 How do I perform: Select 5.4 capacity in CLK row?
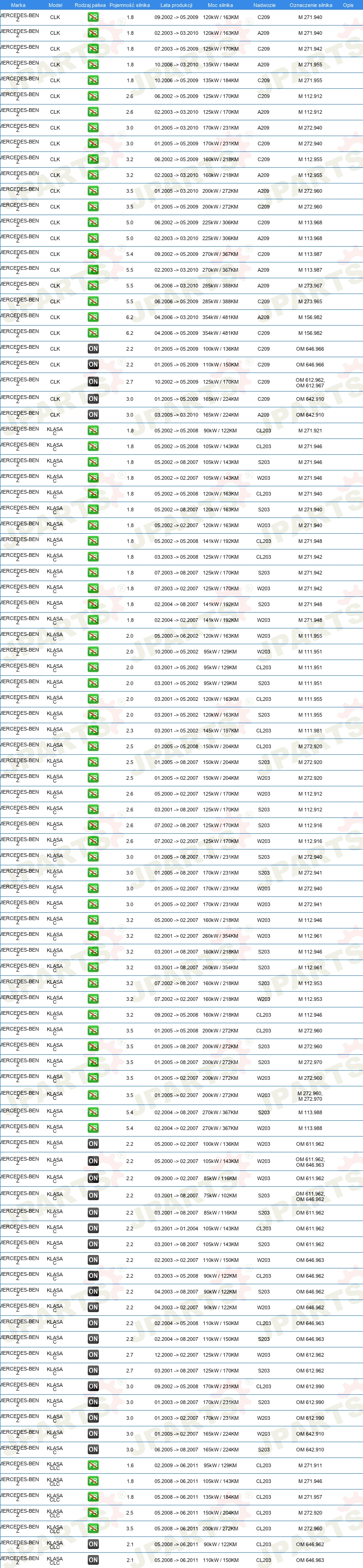coord(130,254)
